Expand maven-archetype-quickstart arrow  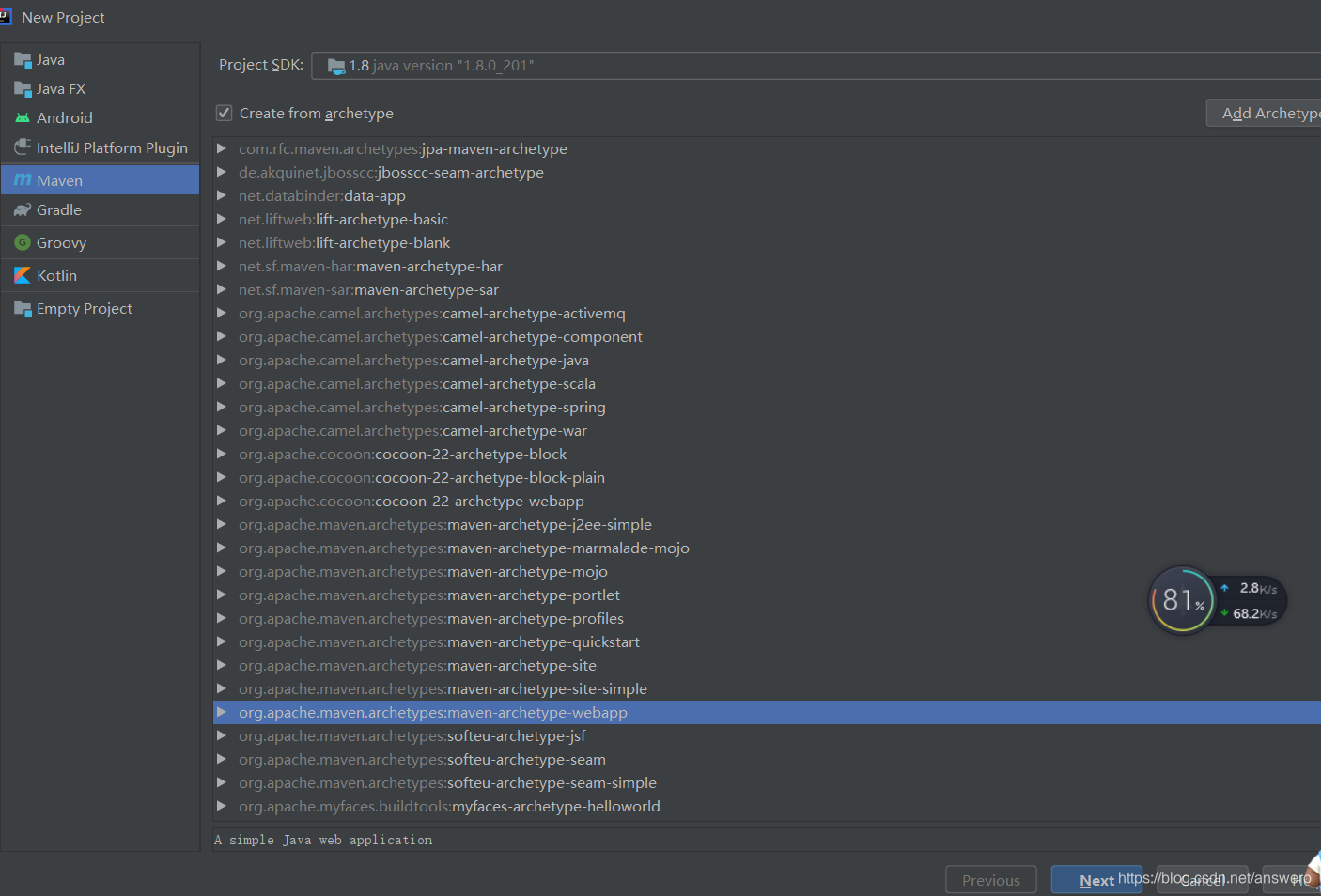[x=222, y=641]
